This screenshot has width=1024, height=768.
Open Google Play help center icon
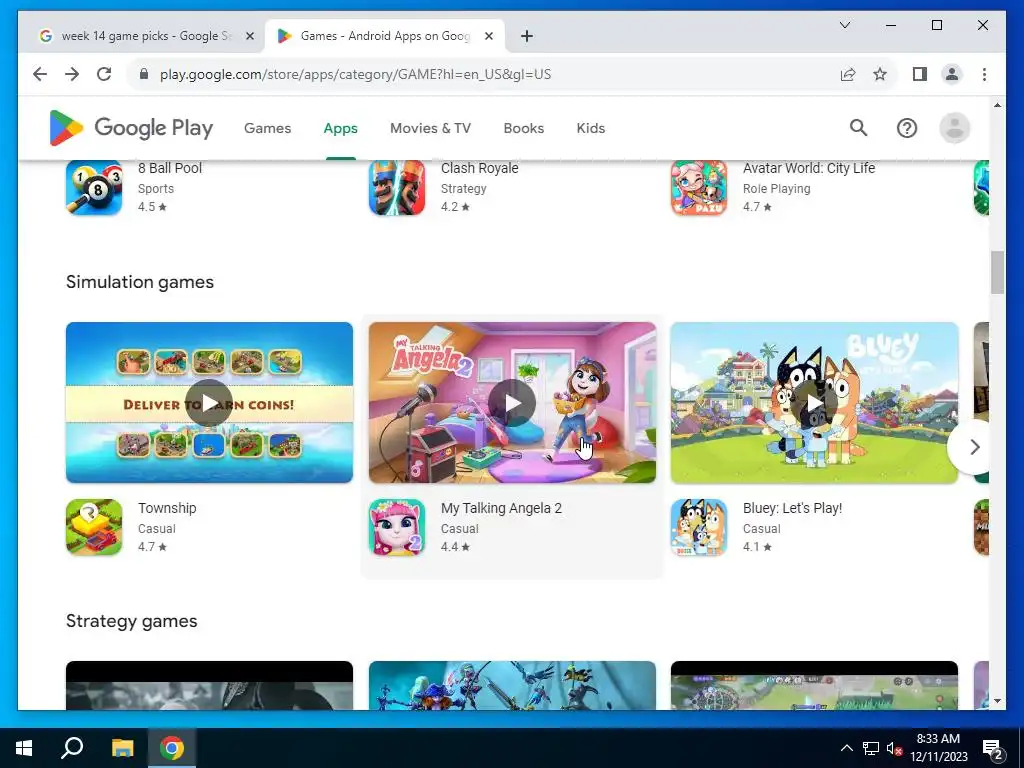click(906, 128)
